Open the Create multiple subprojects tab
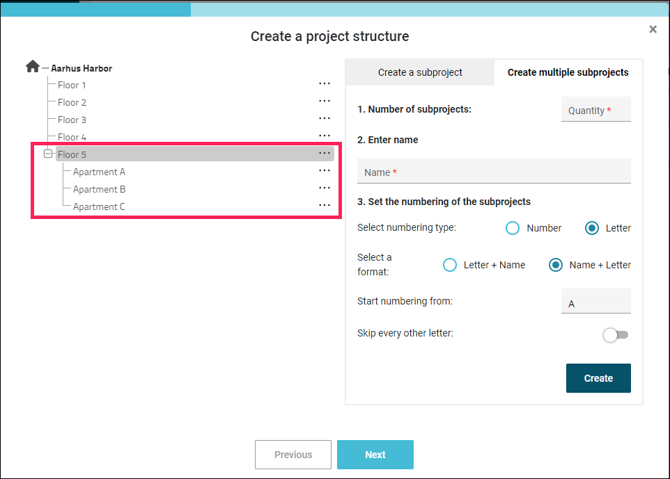 [567, 73]
